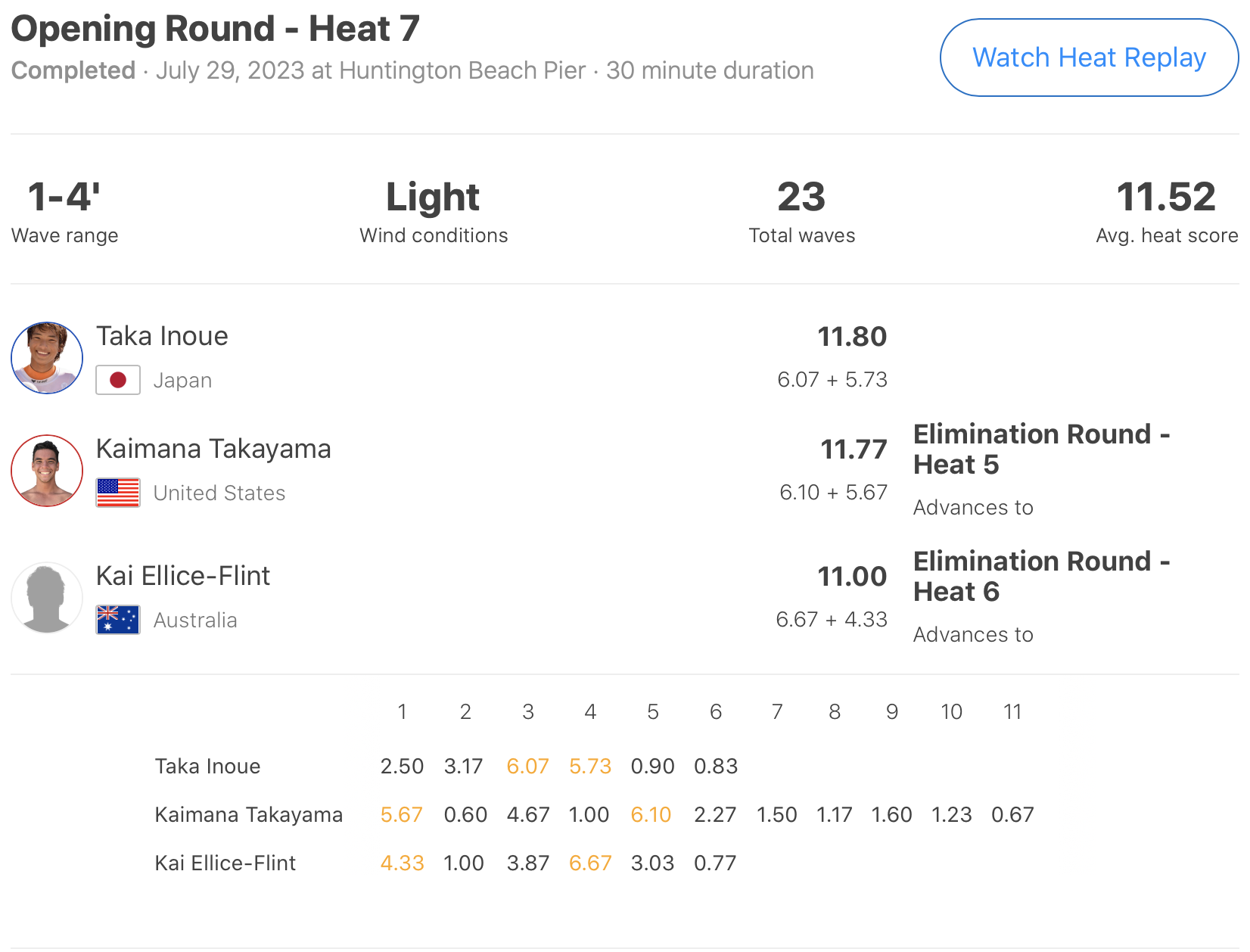This screenshot has height=952, width=1250.
Task: Go to Elimination Round - Heat 6
Action: 1041,576
